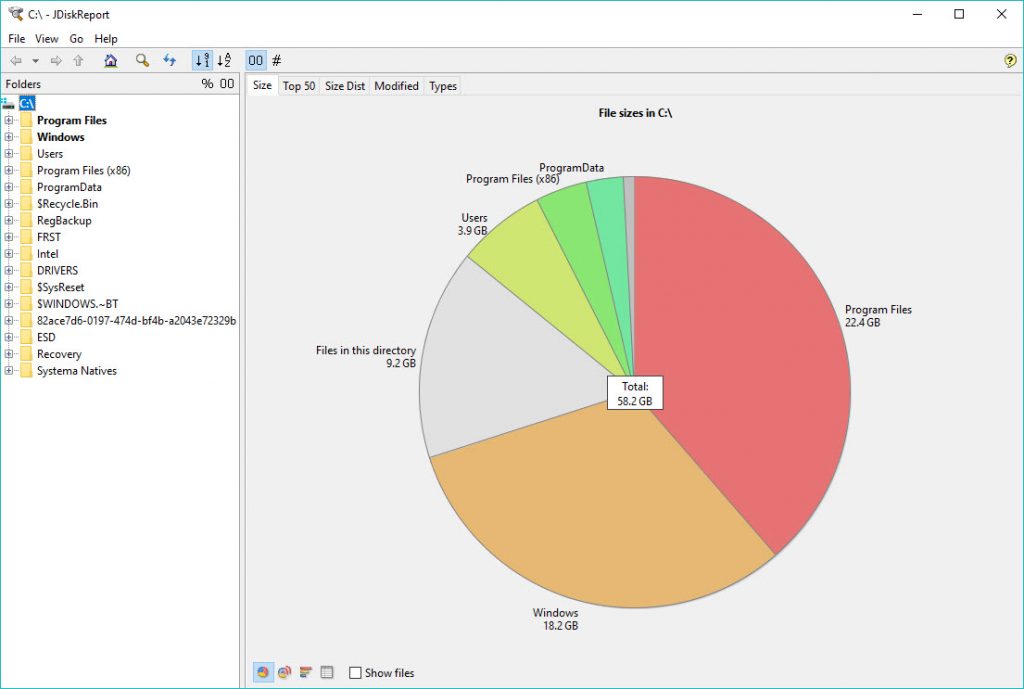
Task: Click the up-directory arrow icon
Action: (78, 61)
